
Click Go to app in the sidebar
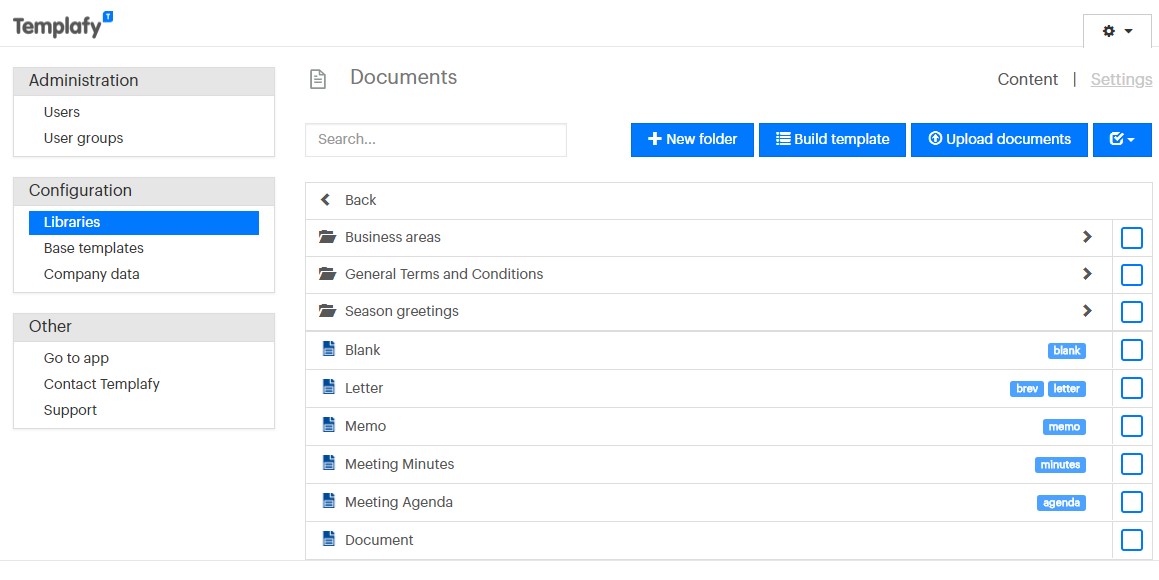(x=76, y=358)
